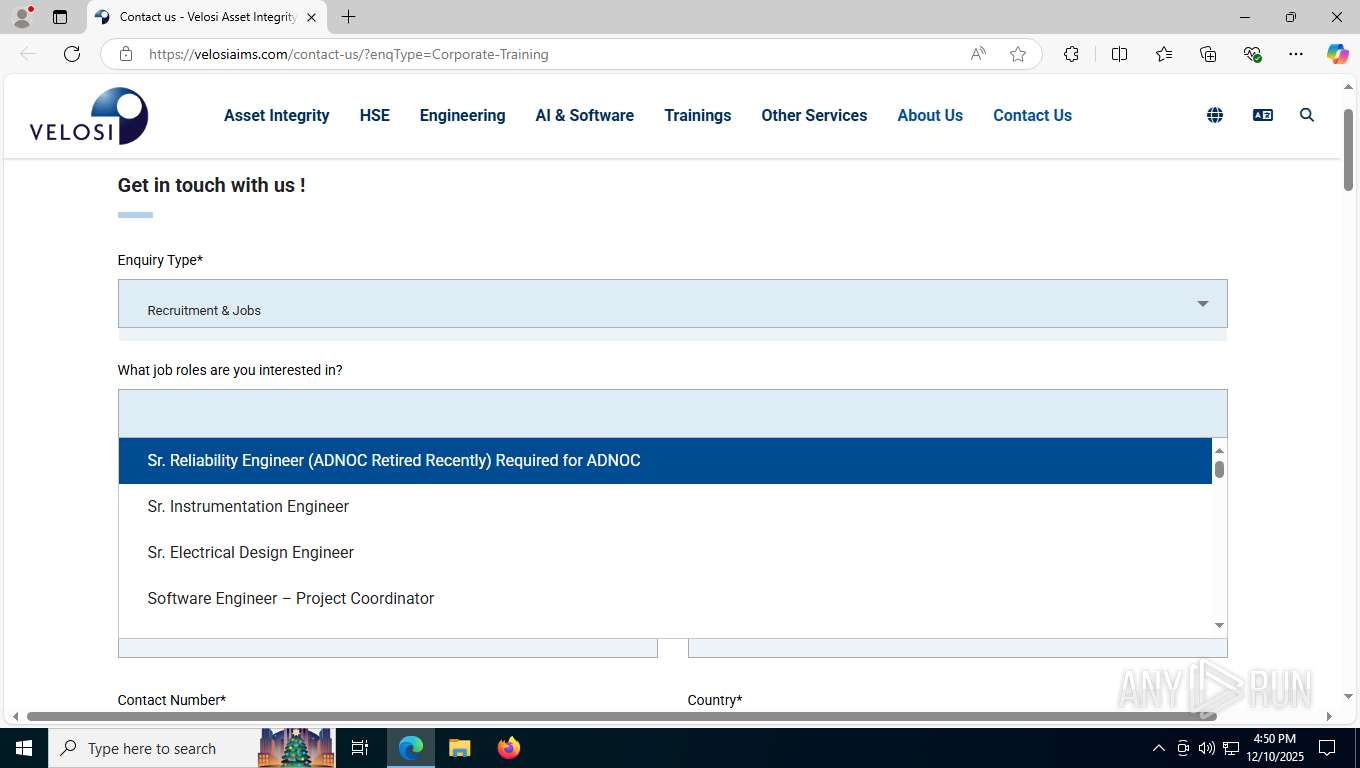Click the globe region selector icon
1360x768 pixels.
(x=1215, y=115)
